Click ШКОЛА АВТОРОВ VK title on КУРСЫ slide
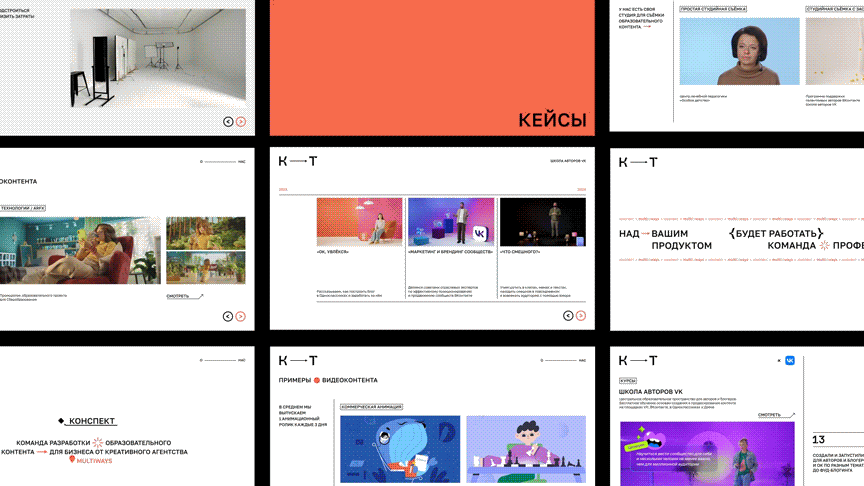The height and width of the screenshot is (486, 864). (650, 392)
